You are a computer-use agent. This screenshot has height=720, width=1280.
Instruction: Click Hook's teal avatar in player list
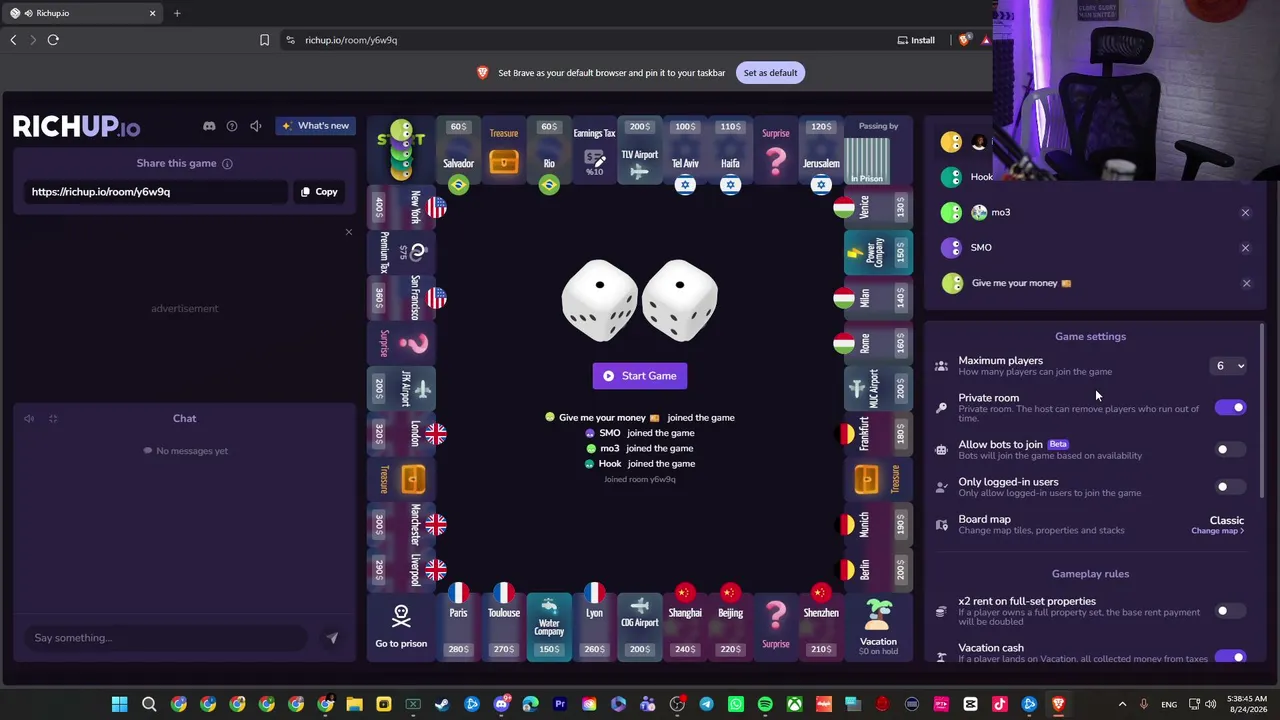point(951,177)
